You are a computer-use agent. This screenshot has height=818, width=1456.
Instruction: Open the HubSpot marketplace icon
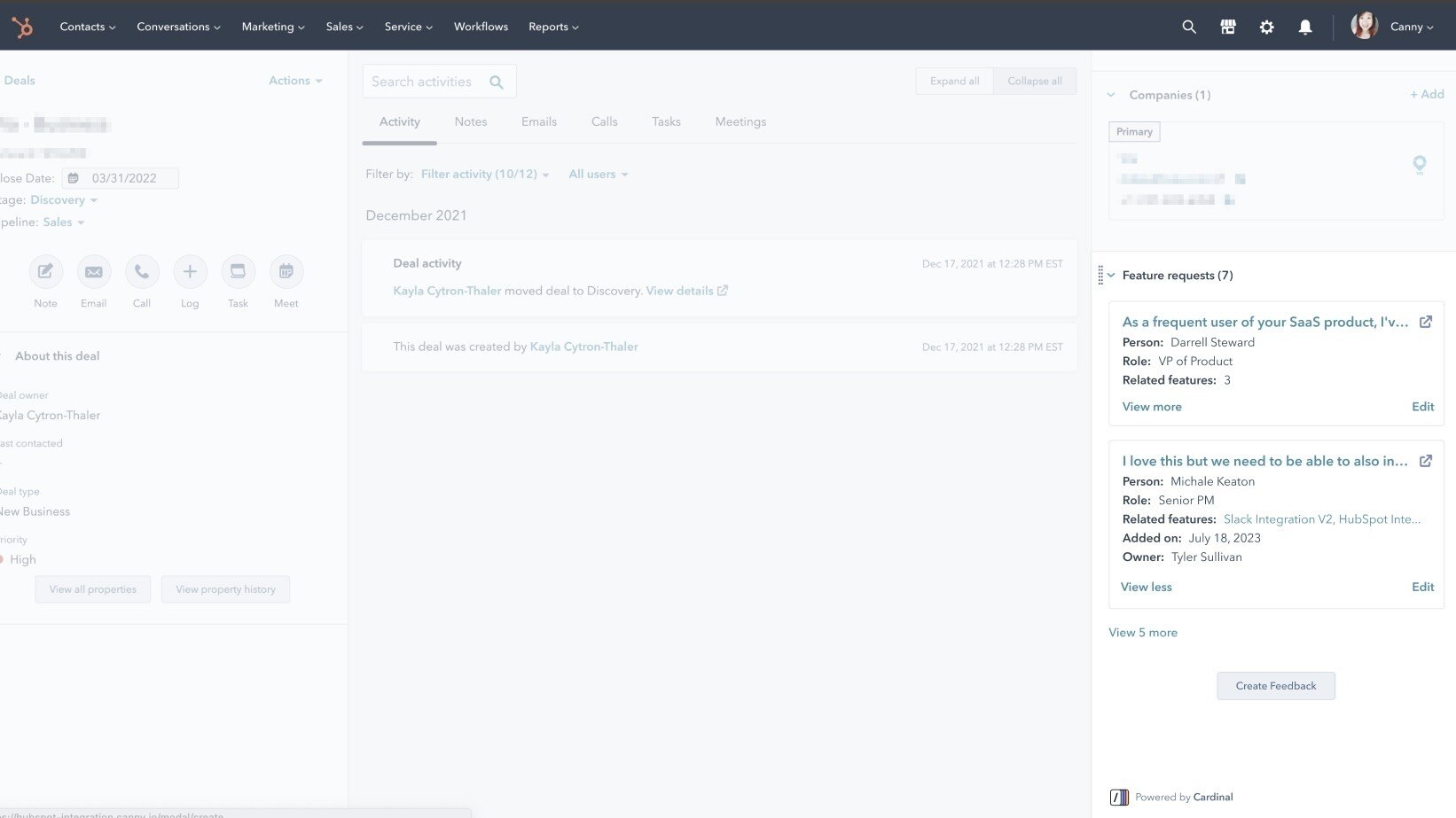(x=1228, y=27)
